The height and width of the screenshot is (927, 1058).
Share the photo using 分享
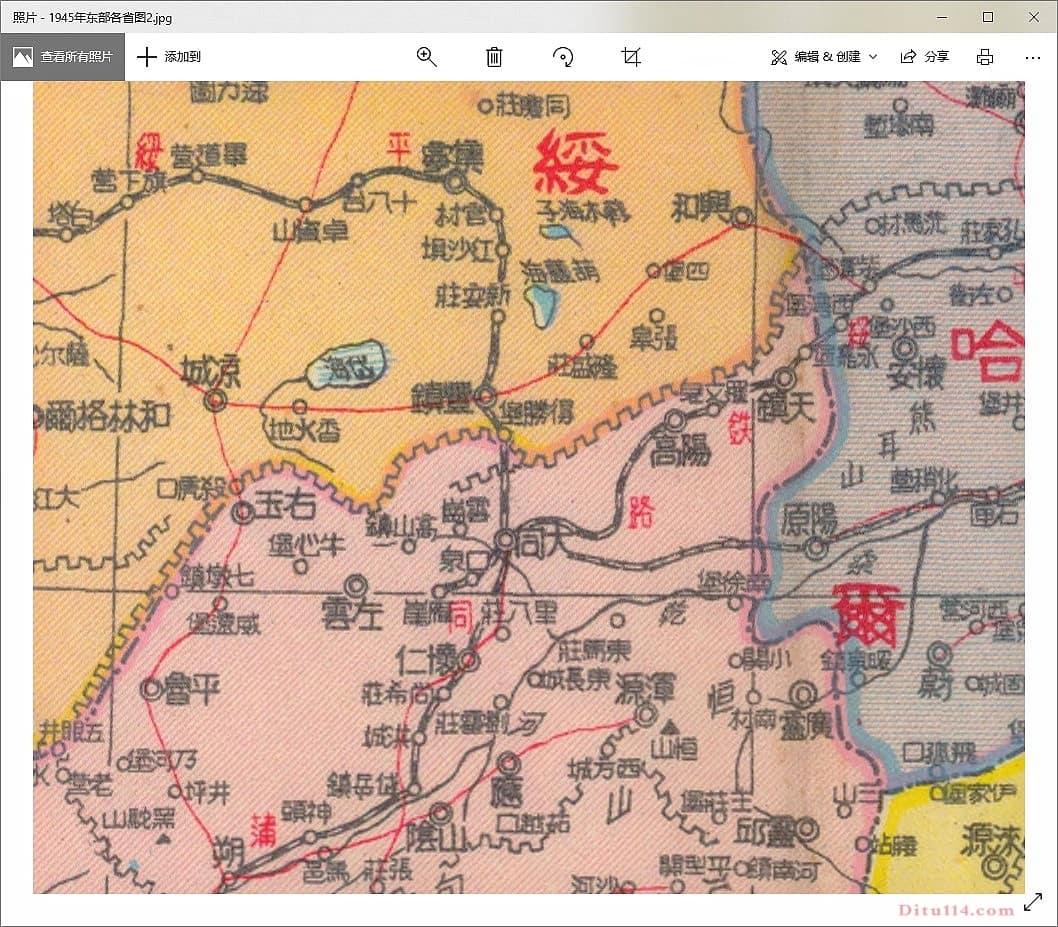[925, 57]
